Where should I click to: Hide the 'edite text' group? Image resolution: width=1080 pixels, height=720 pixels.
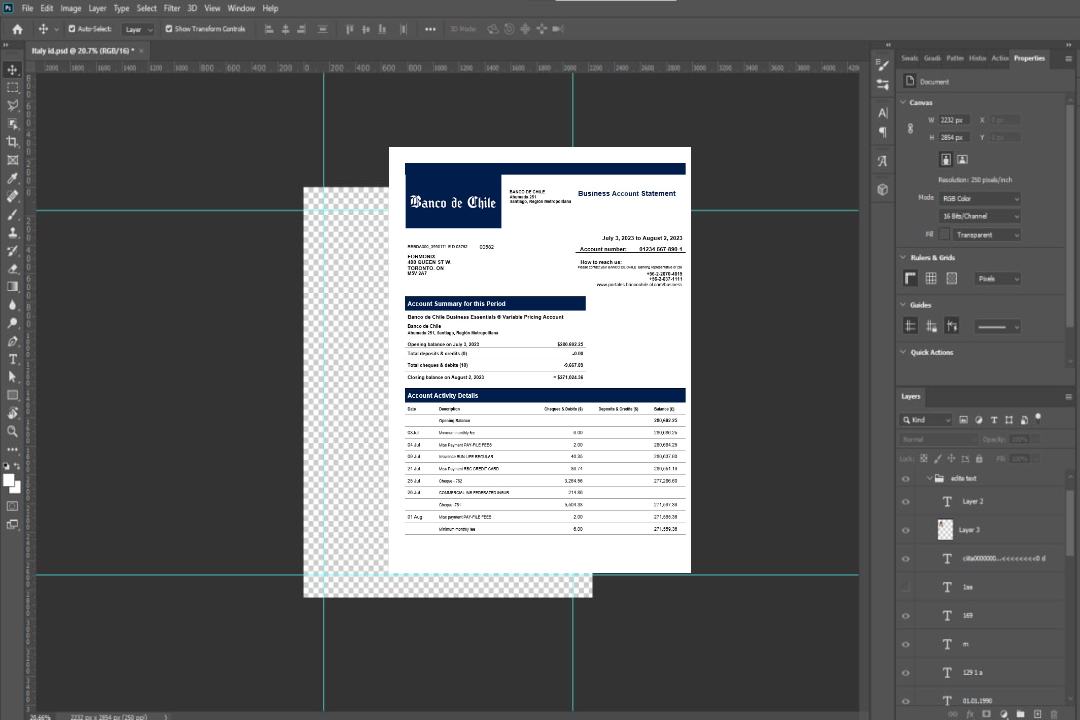[906, 479]
